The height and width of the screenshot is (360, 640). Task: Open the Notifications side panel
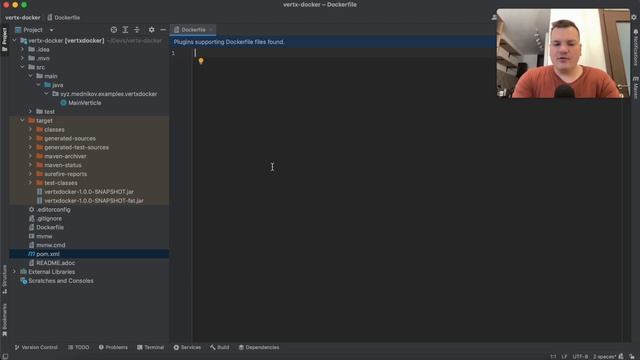point(636,48)
